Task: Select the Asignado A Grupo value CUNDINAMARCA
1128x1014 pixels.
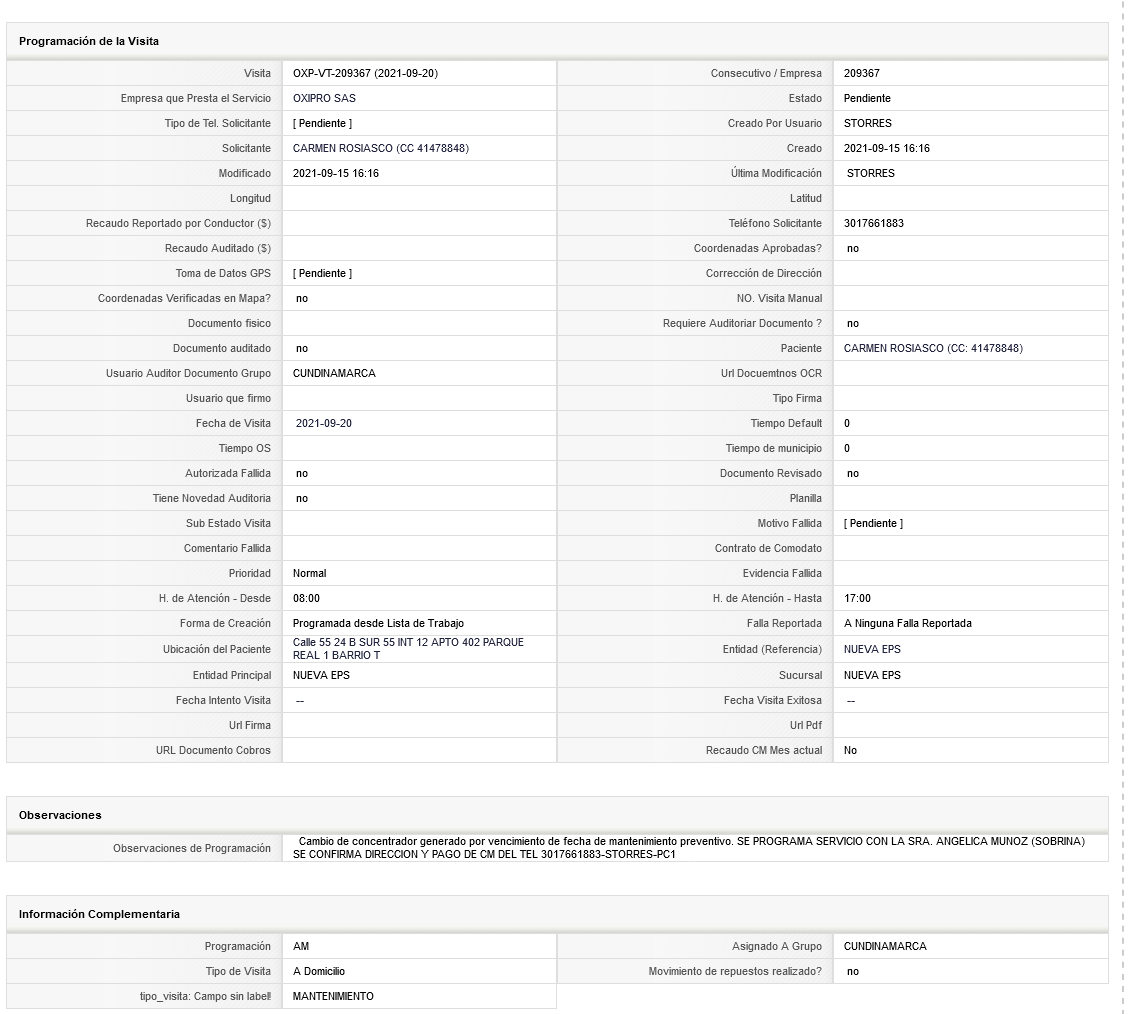Action: [885, 946]
